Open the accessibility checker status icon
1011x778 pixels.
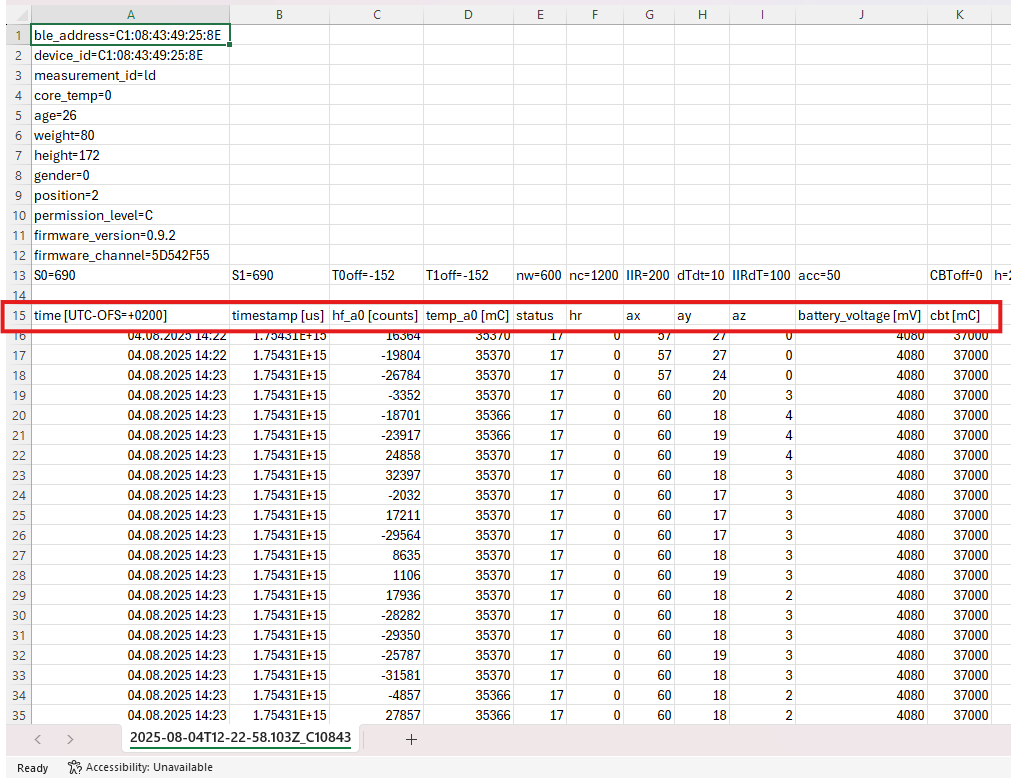(x=75, y=767)
